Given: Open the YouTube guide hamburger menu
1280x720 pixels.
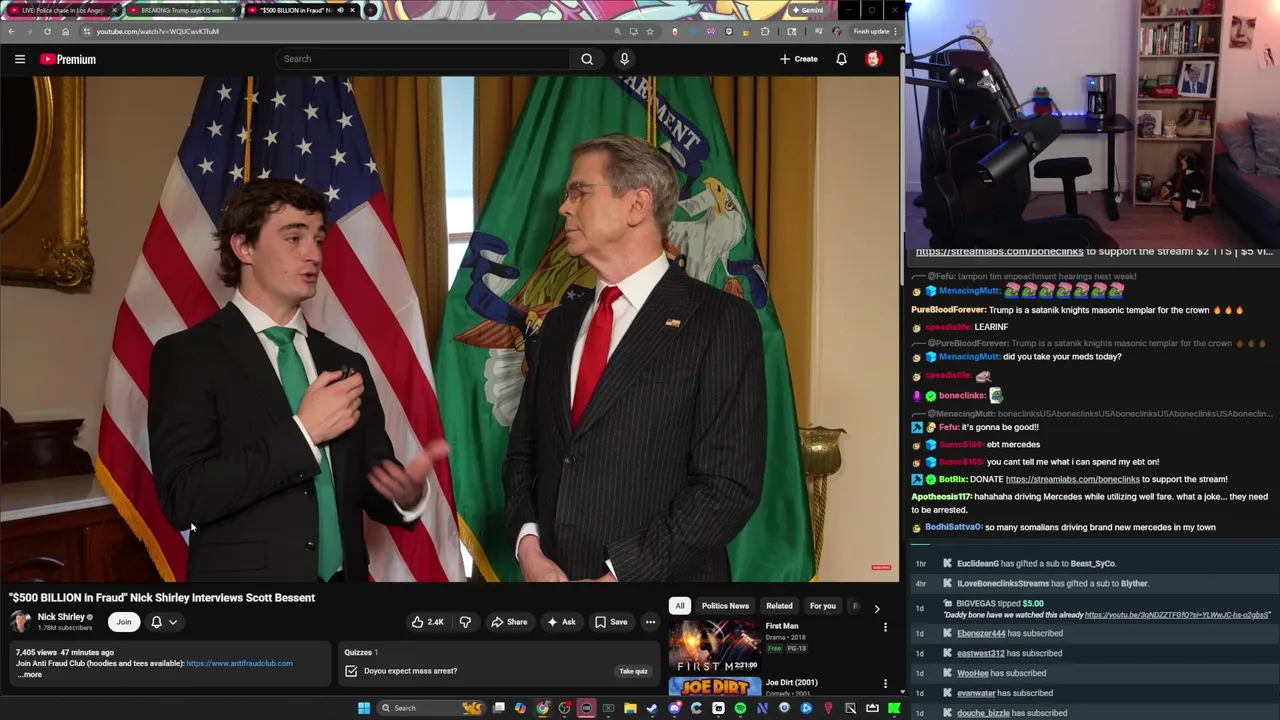Looking at the screenshot, I should [x=19, y=59].
